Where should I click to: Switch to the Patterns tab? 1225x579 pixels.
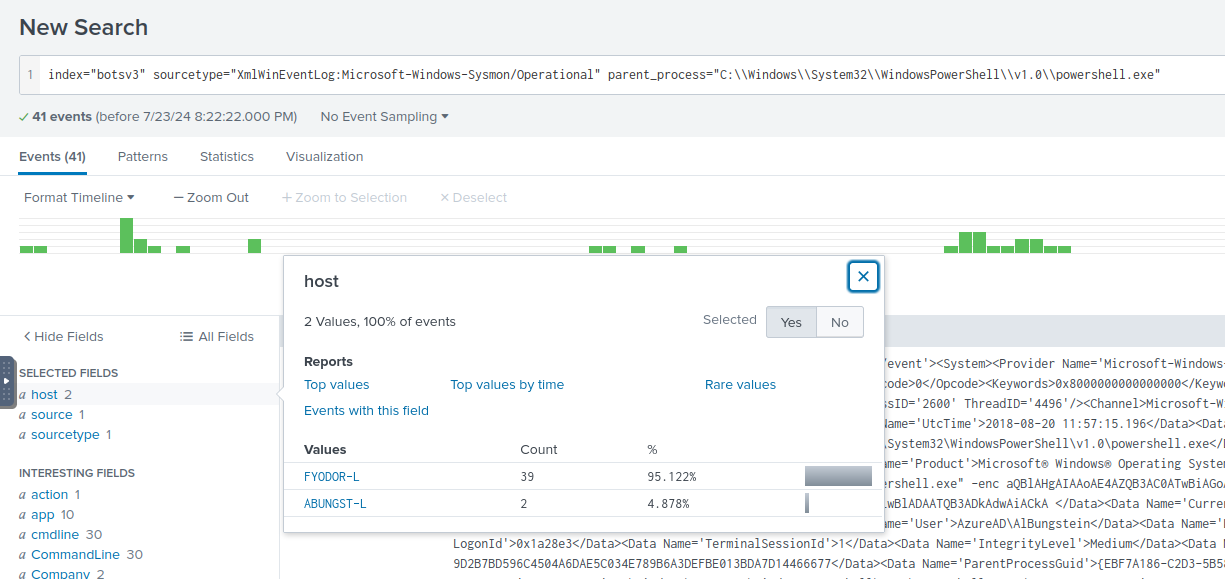point(143,157)
